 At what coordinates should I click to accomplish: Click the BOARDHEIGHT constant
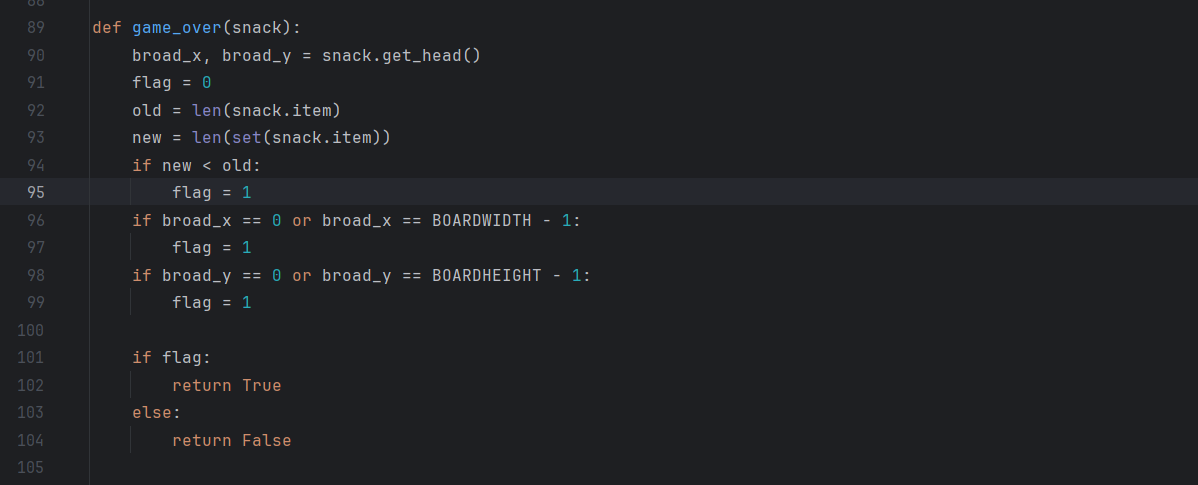pos(487,275)
